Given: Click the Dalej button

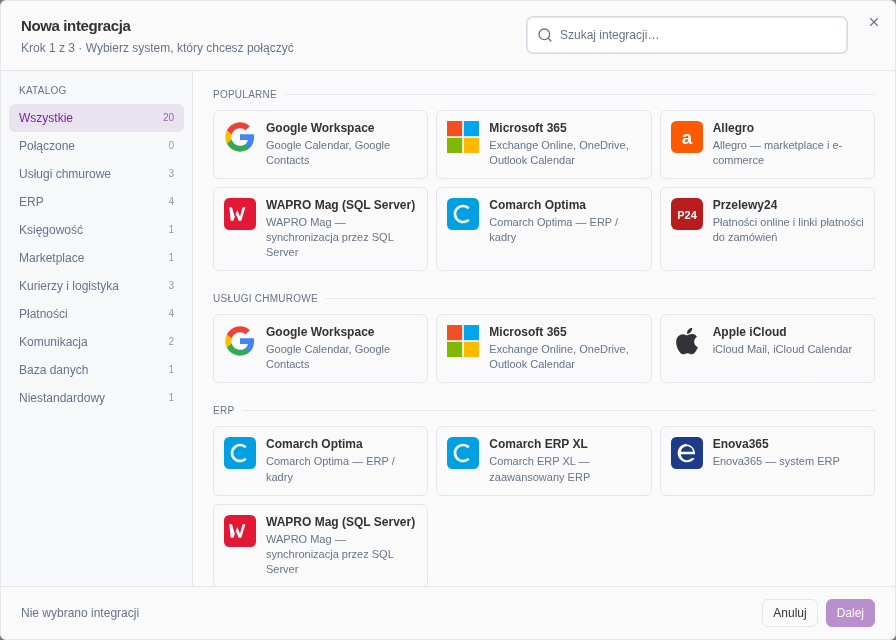Looking at the screenshot, I should coord(850,613).
